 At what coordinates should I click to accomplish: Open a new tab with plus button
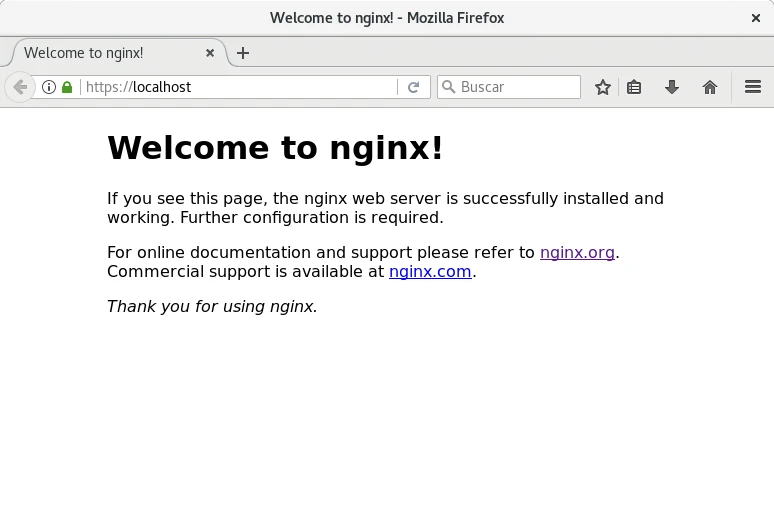243,53
